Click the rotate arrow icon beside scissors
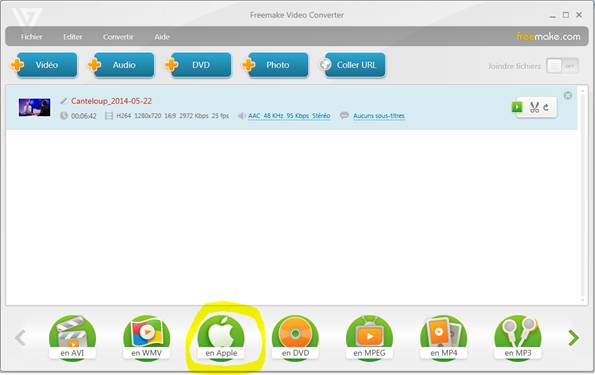The height and width of the screenshot is (375, 595). [546, 107]
